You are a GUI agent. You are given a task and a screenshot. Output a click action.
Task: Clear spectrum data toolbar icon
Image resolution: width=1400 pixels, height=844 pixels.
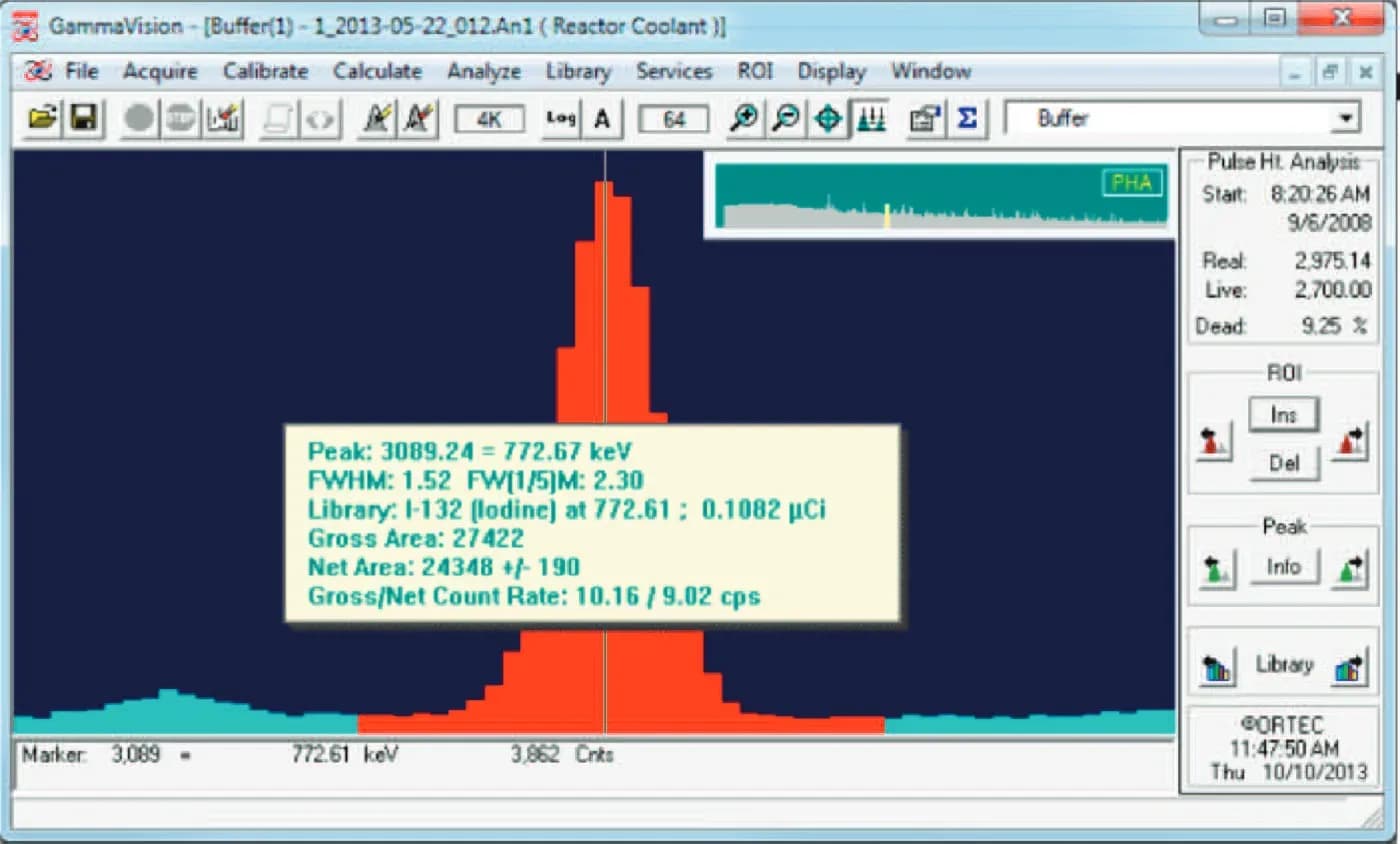pos(222,119)
